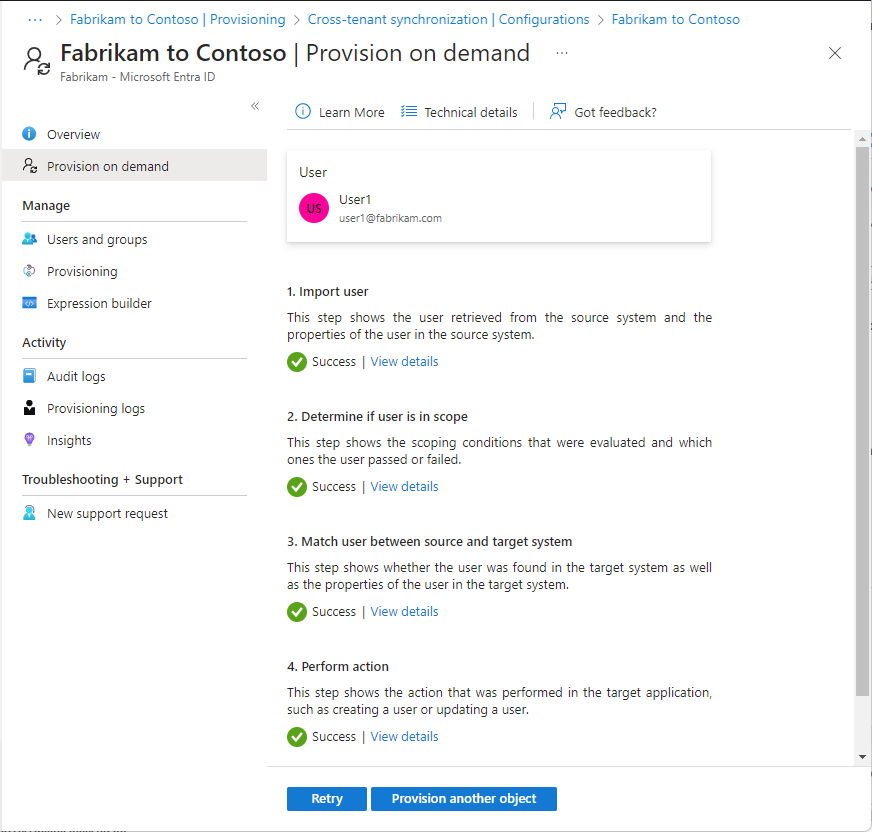The image size is (872, 832).
Task: Open more options ellipsis beside page title
Action: pos(562,53)
